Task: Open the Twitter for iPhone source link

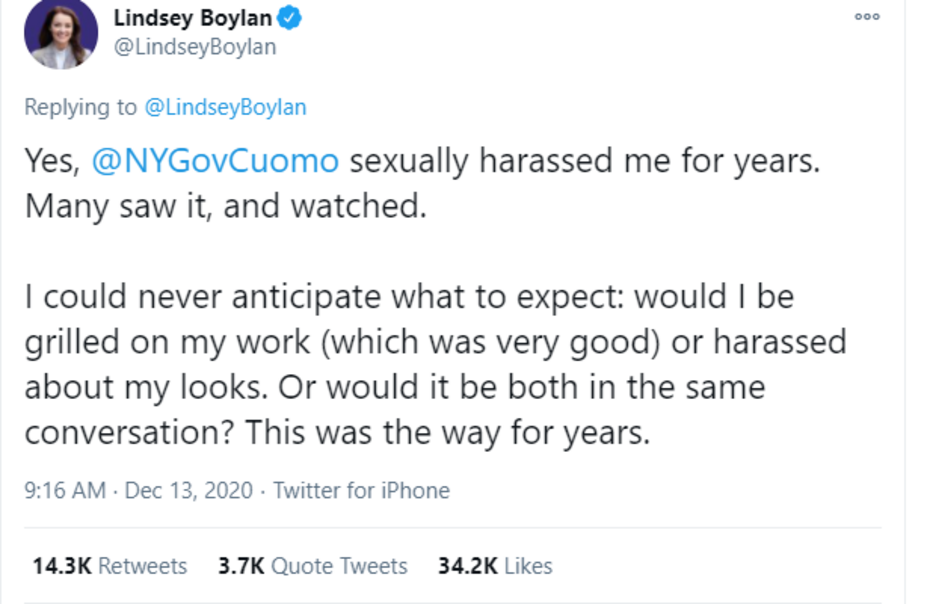Action: pyautogui.click(x=361, y=491)
